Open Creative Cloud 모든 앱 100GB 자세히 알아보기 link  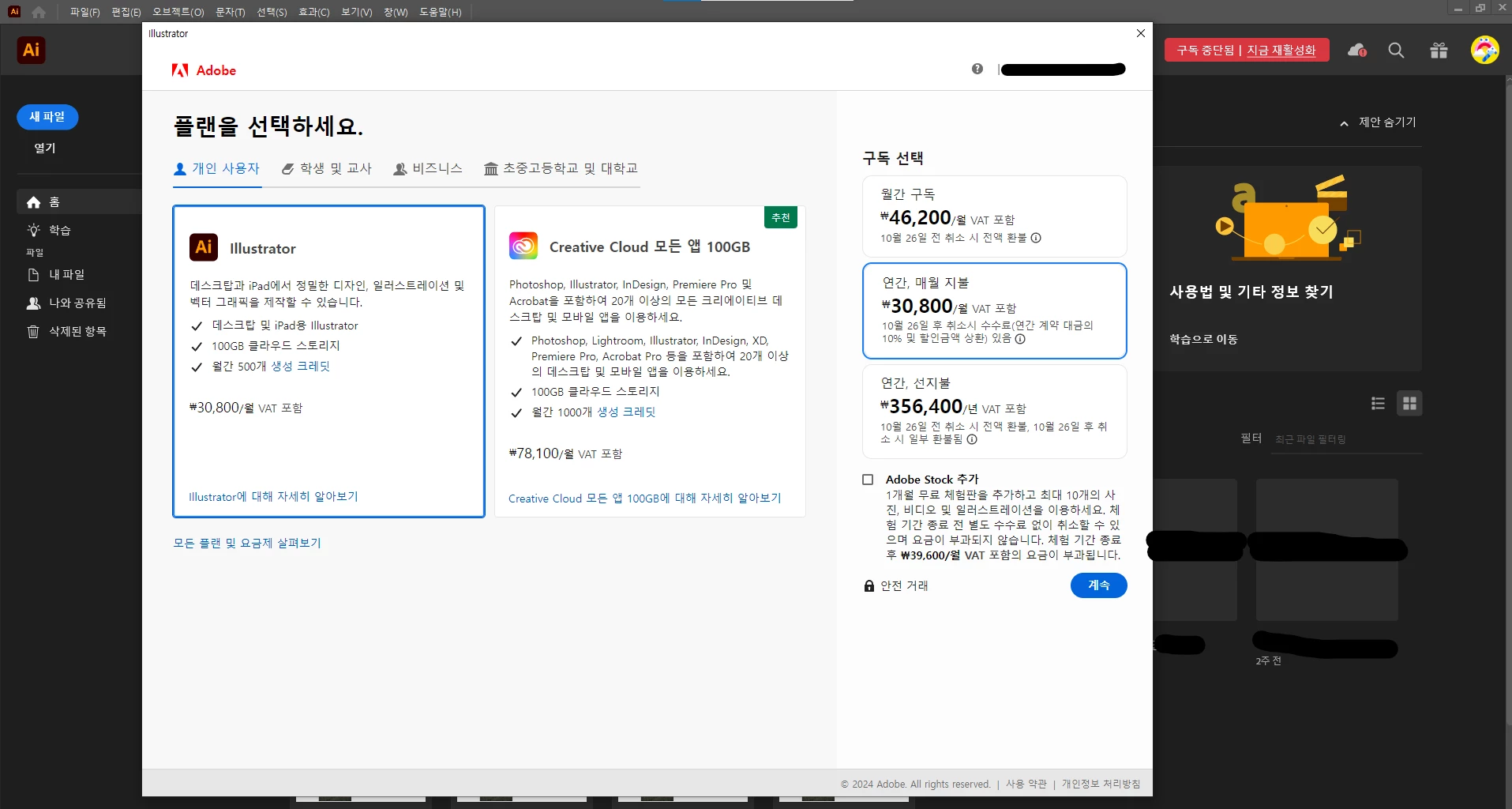[x=644, y=499]
